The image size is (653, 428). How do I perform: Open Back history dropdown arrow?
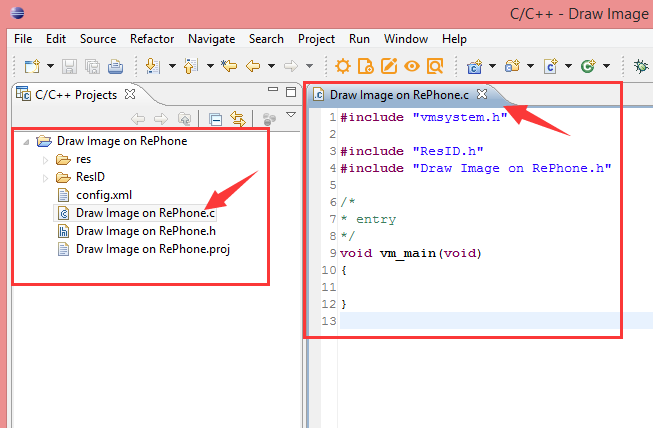pyautogui.click(x=271, y=66)
